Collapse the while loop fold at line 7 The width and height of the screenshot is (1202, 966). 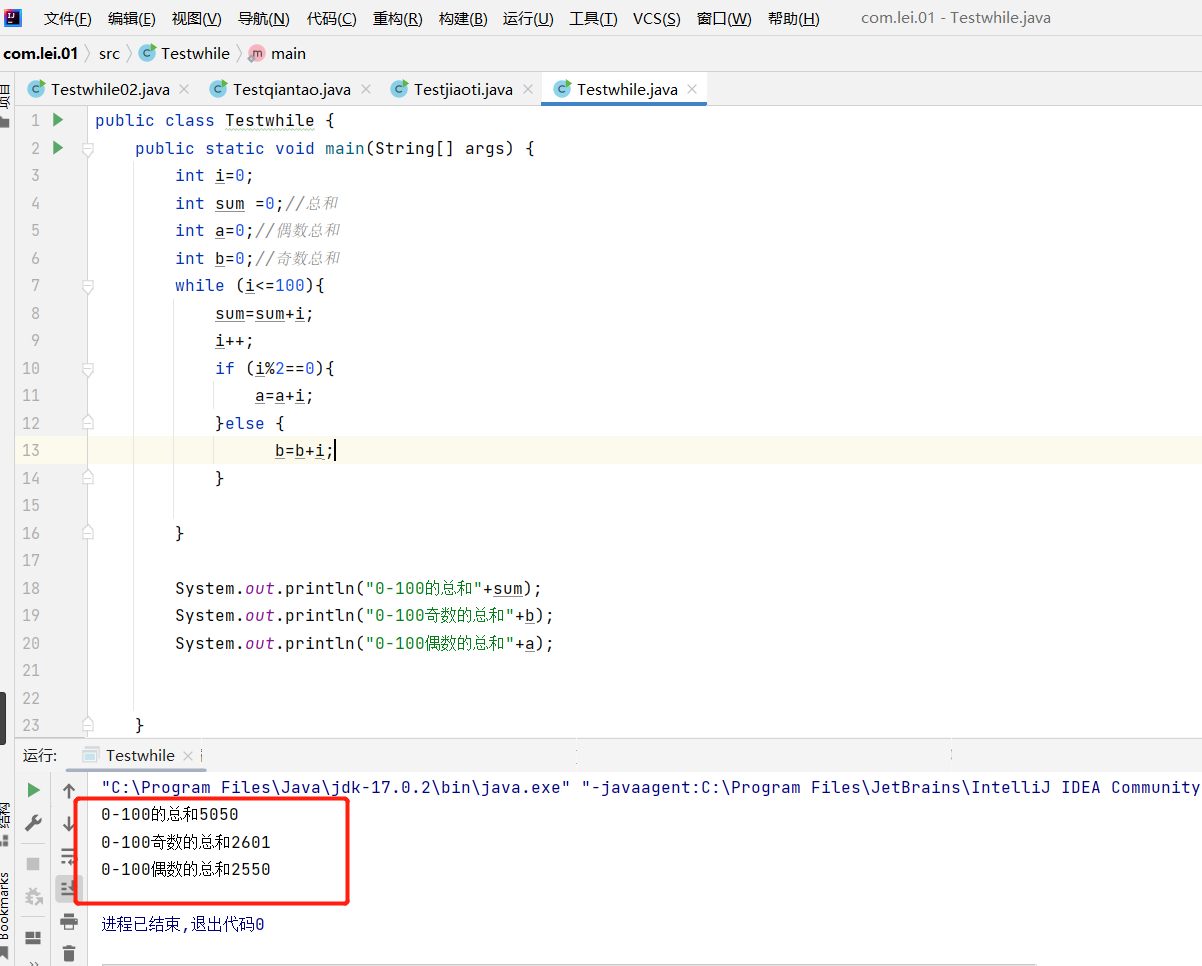(x=88, y=286)
